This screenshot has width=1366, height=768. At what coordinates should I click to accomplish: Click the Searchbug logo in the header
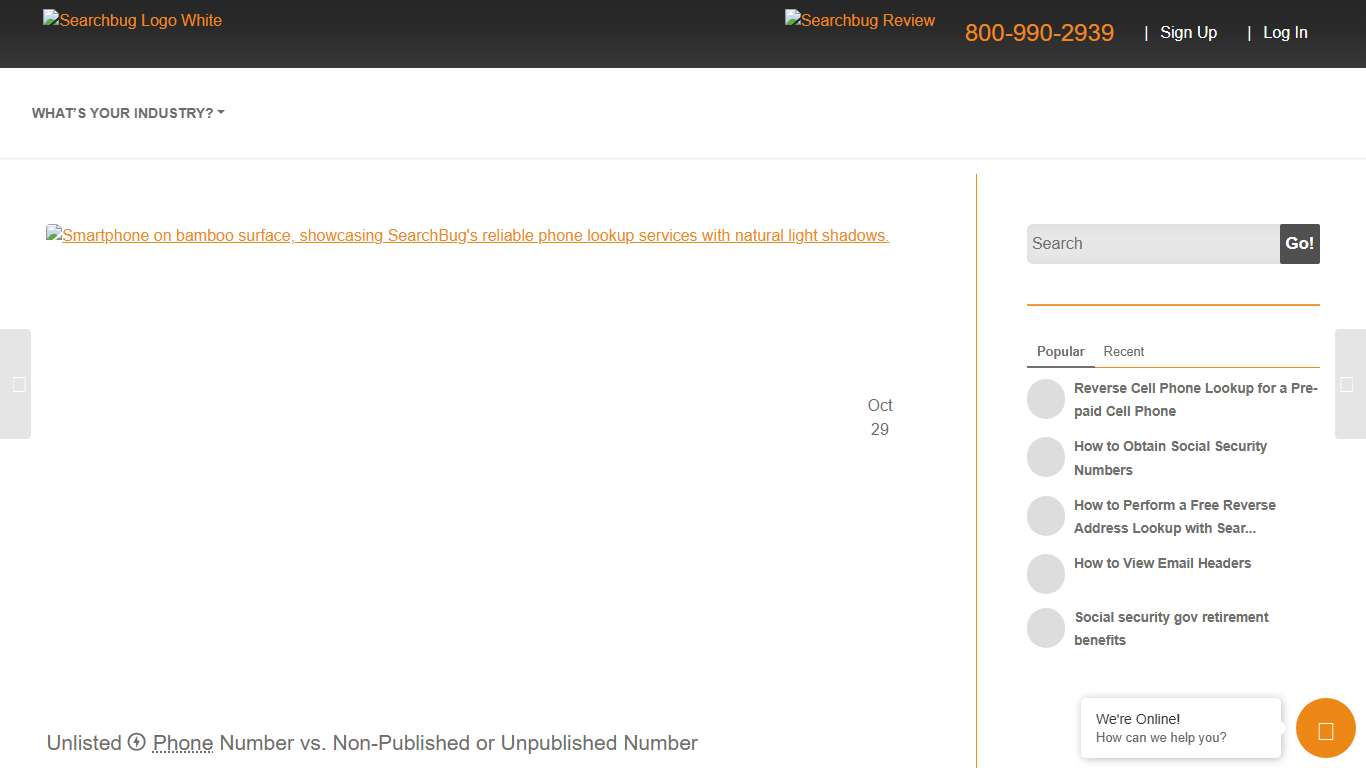[x=131, y=20]
